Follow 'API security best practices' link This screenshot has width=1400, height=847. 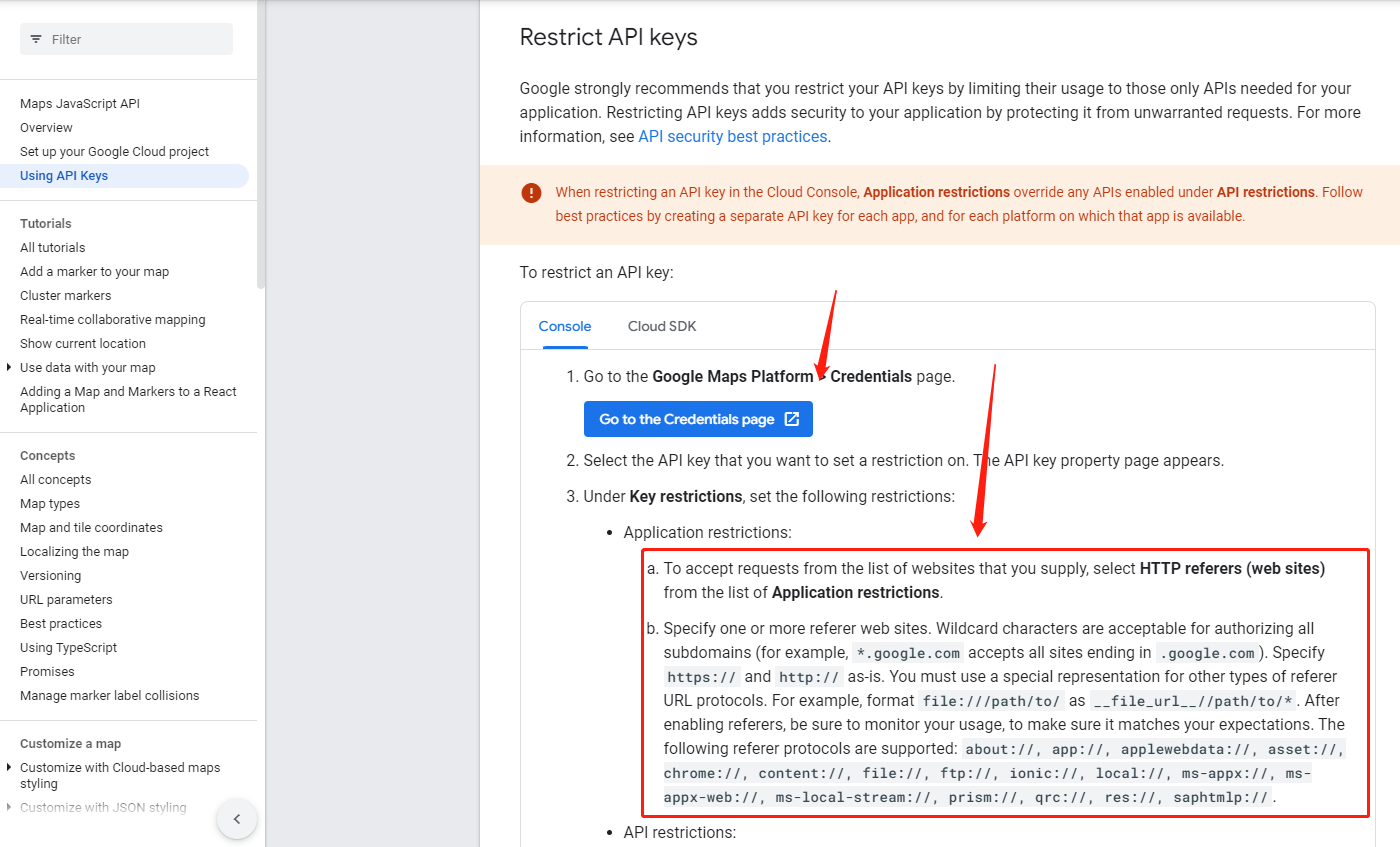click(733, 136)
